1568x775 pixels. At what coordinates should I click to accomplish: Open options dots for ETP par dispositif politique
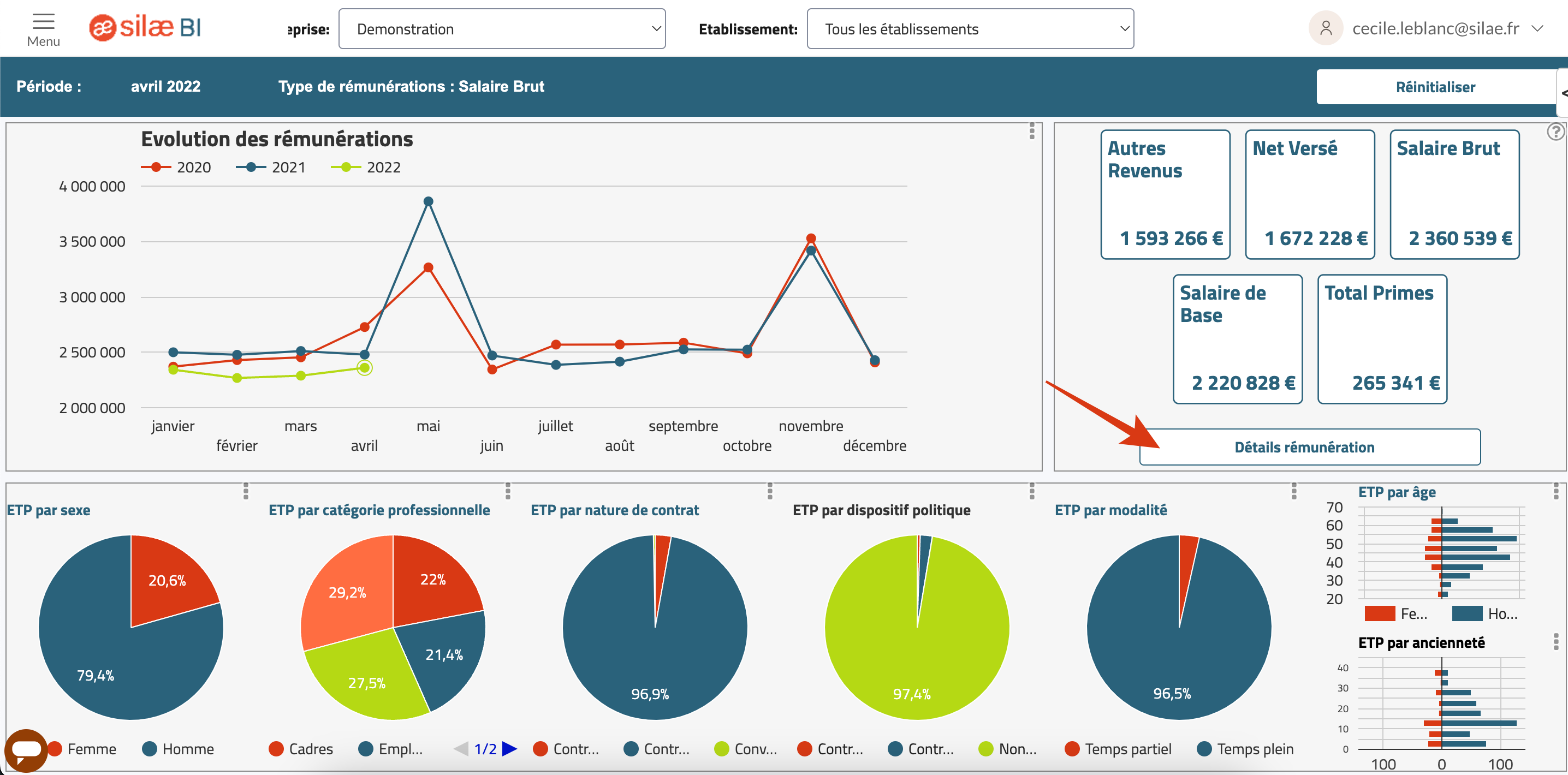[x=1032, y=492]
